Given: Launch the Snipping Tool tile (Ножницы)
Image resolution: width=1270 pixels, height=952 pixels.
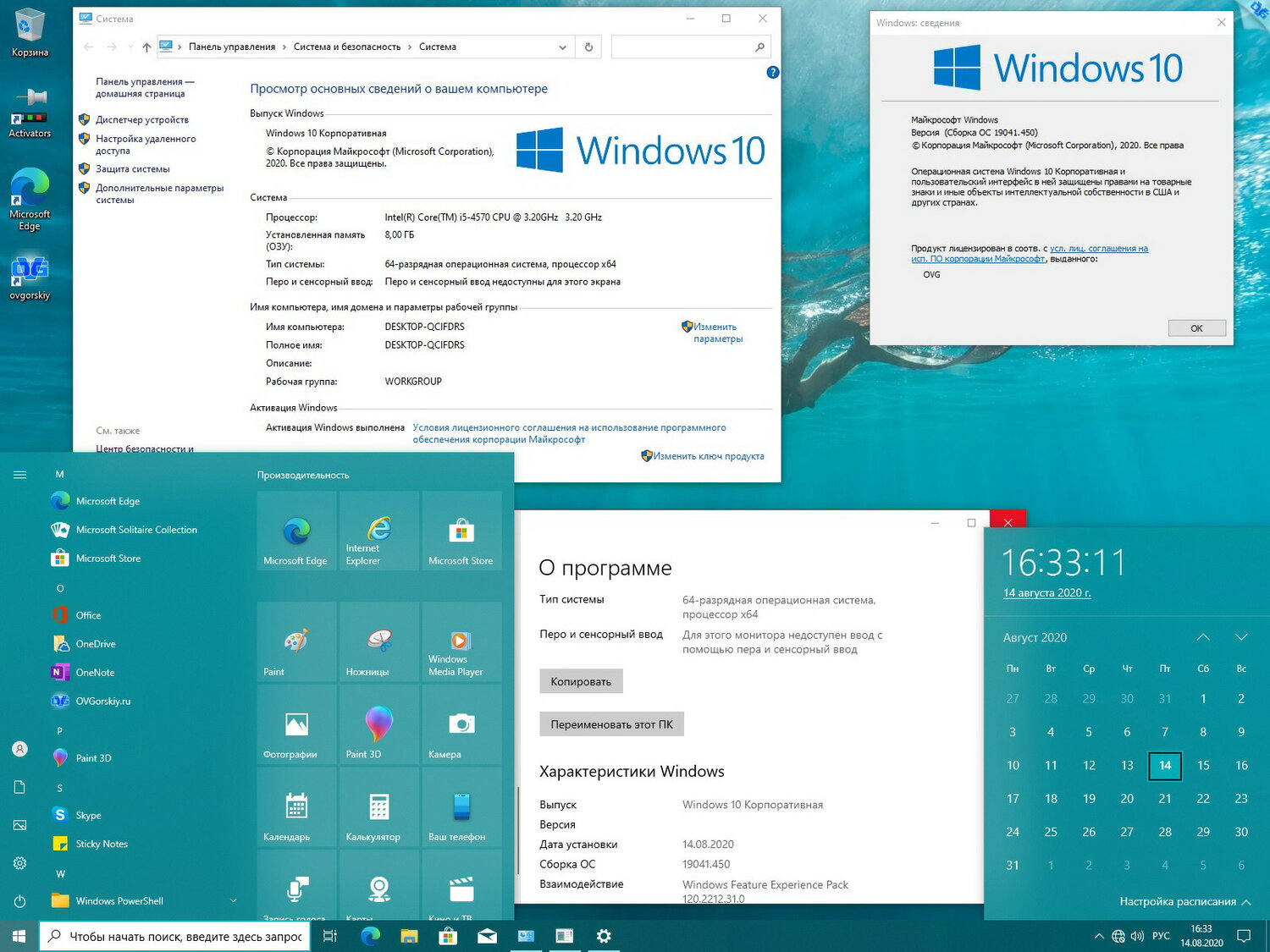Looking at the screenshot, I should 379,641.
